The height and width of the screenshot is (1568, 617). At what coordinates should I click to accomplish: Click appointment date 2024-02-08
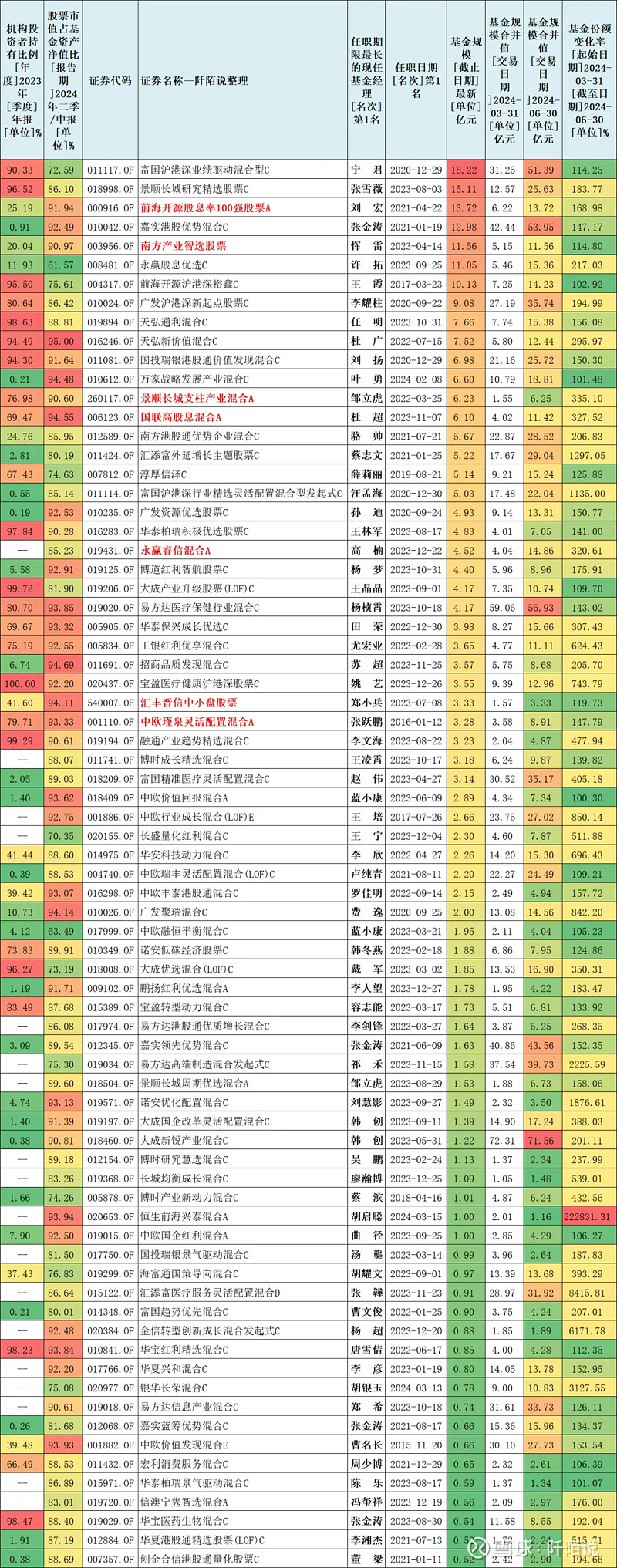[416, 379]
